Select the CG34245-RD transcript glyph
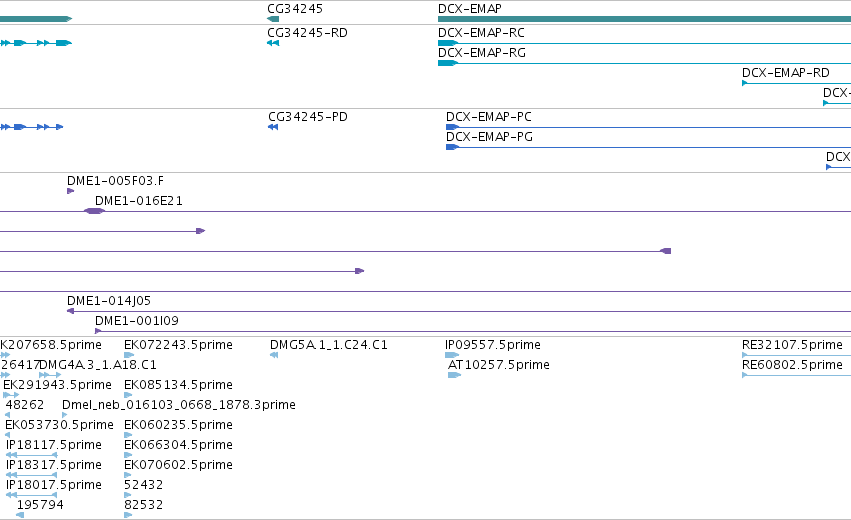 coord(273,43)
